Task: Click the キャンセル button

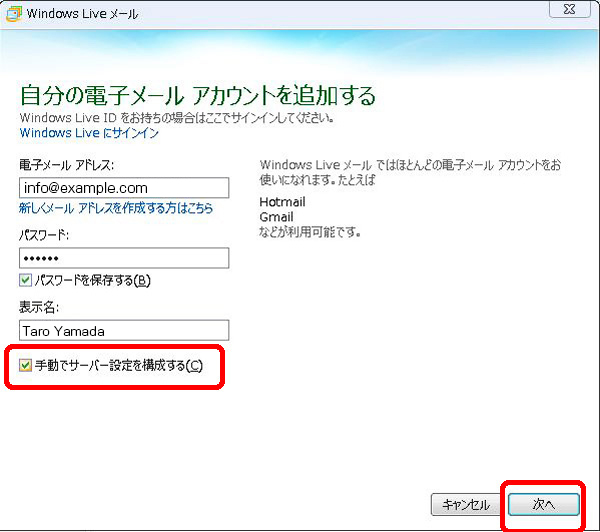Action: click(x=466, y=504)
